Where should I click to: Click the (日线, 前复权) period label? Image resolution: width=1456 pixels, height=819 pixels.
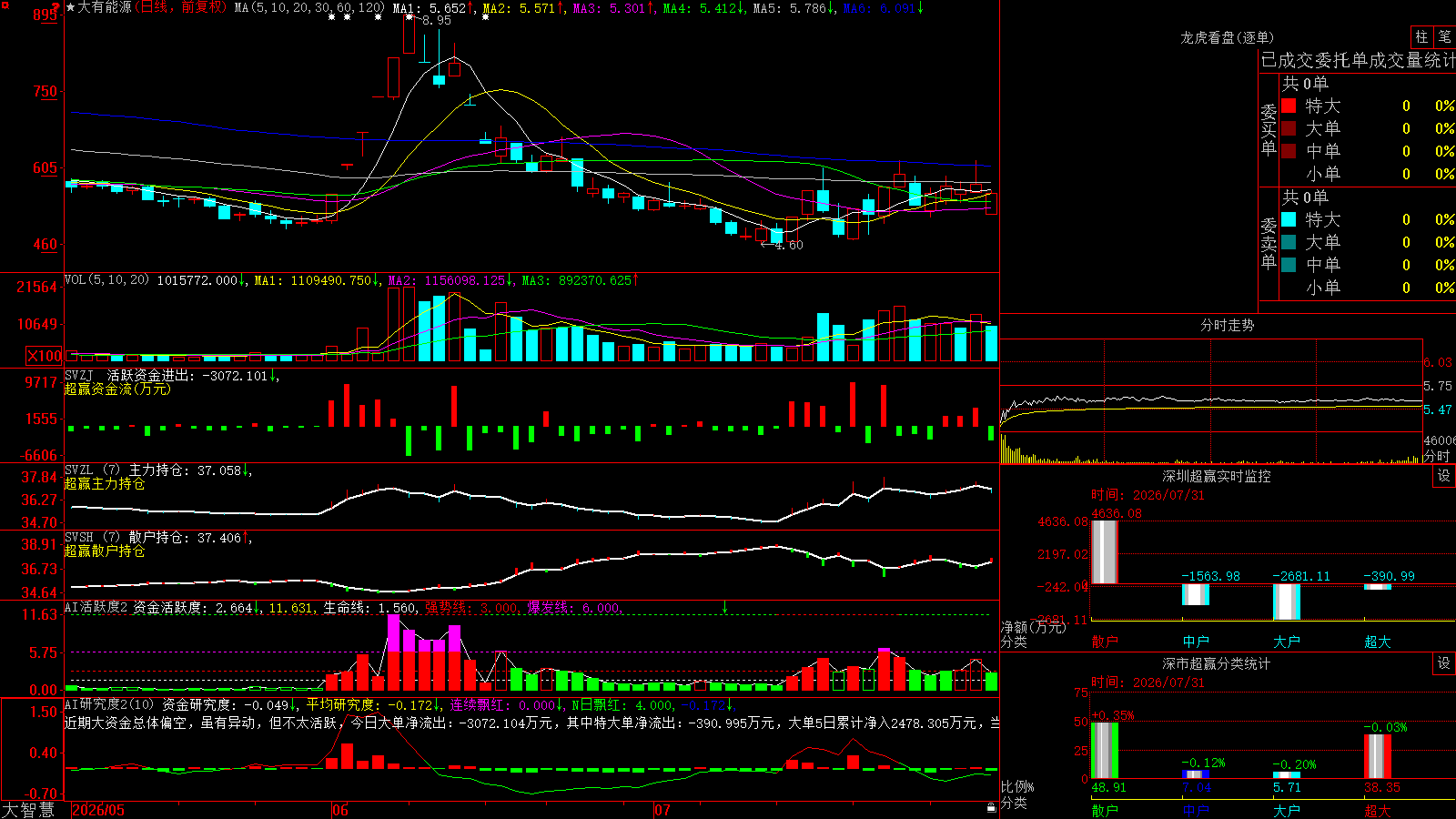coord(180,7)
